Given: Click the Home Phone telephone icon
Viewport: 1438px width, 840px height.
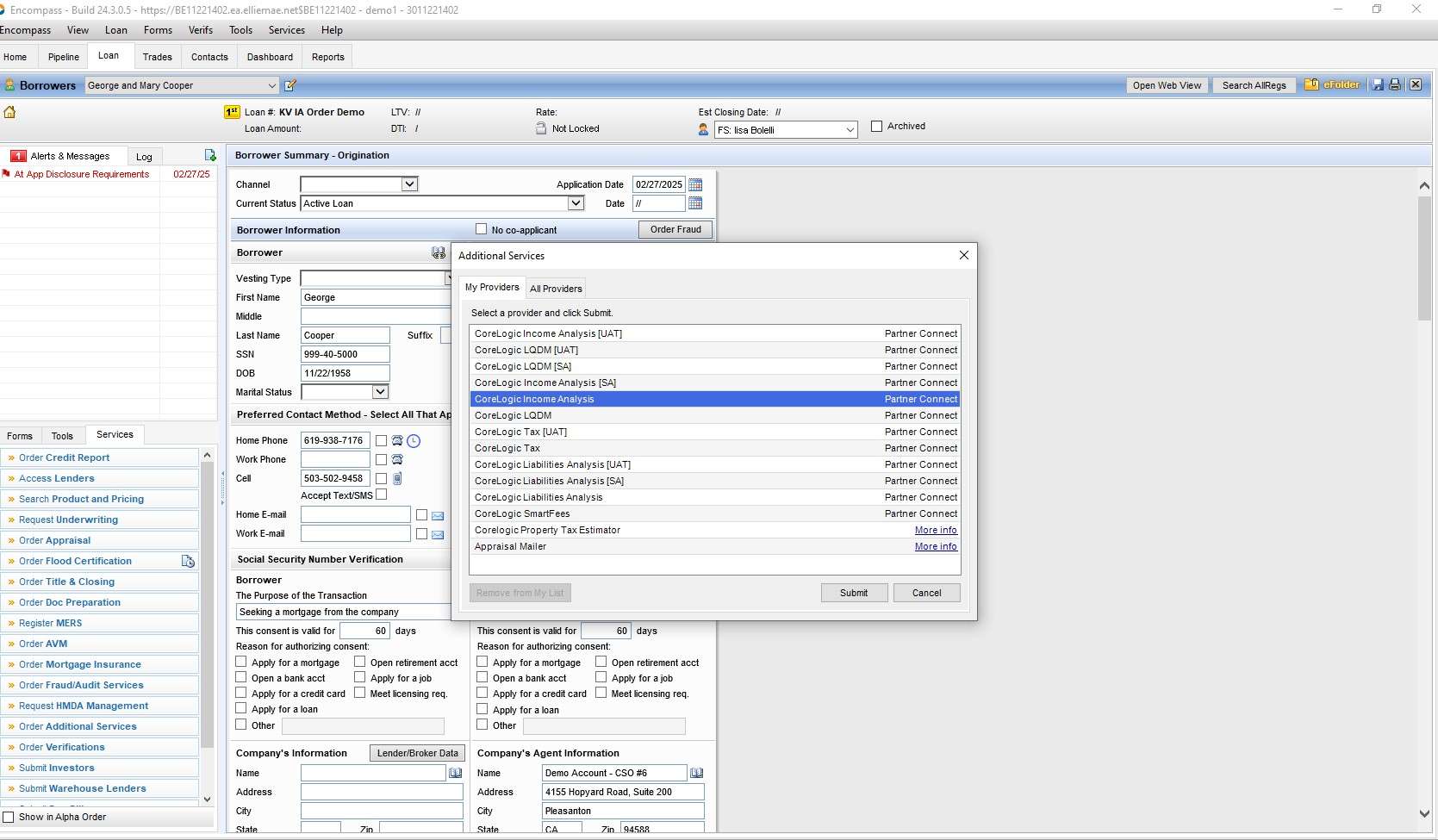Looking at the screenshot, I should [x=397, y=440].
